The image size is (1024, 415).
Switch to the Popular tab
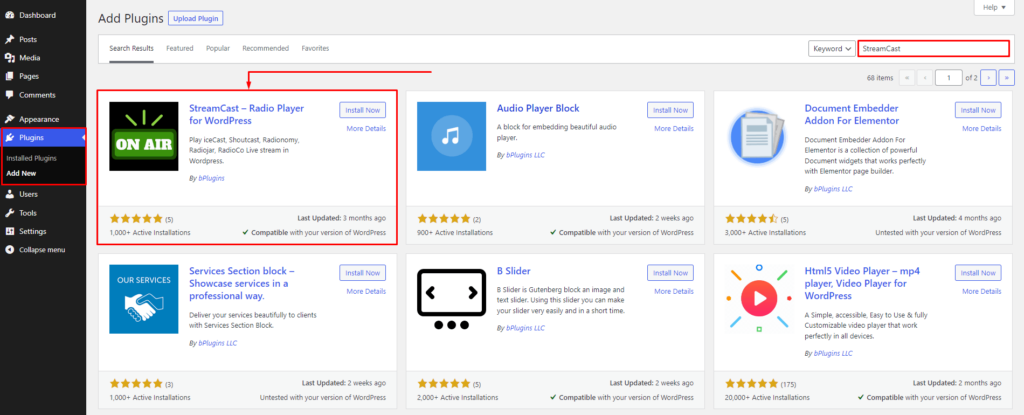click(218, 48)
